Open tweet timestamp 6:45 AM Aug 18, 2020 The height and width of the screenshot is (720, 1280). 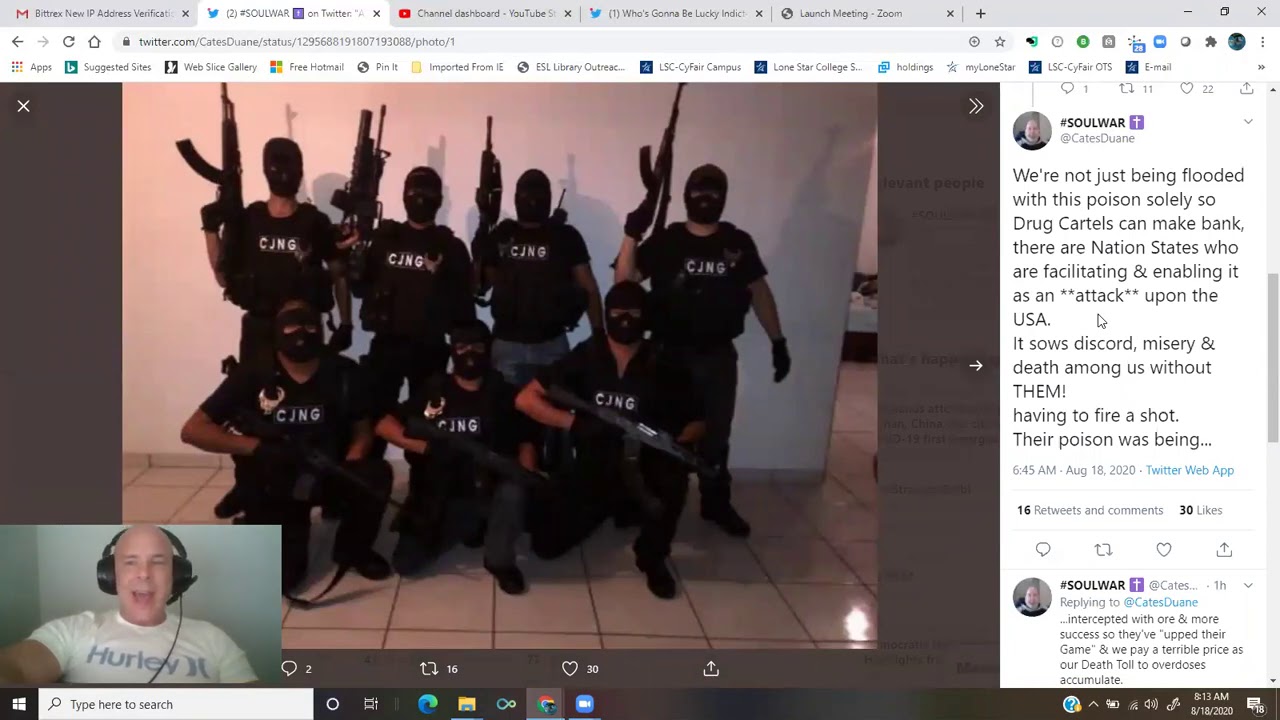point(1074,470)
